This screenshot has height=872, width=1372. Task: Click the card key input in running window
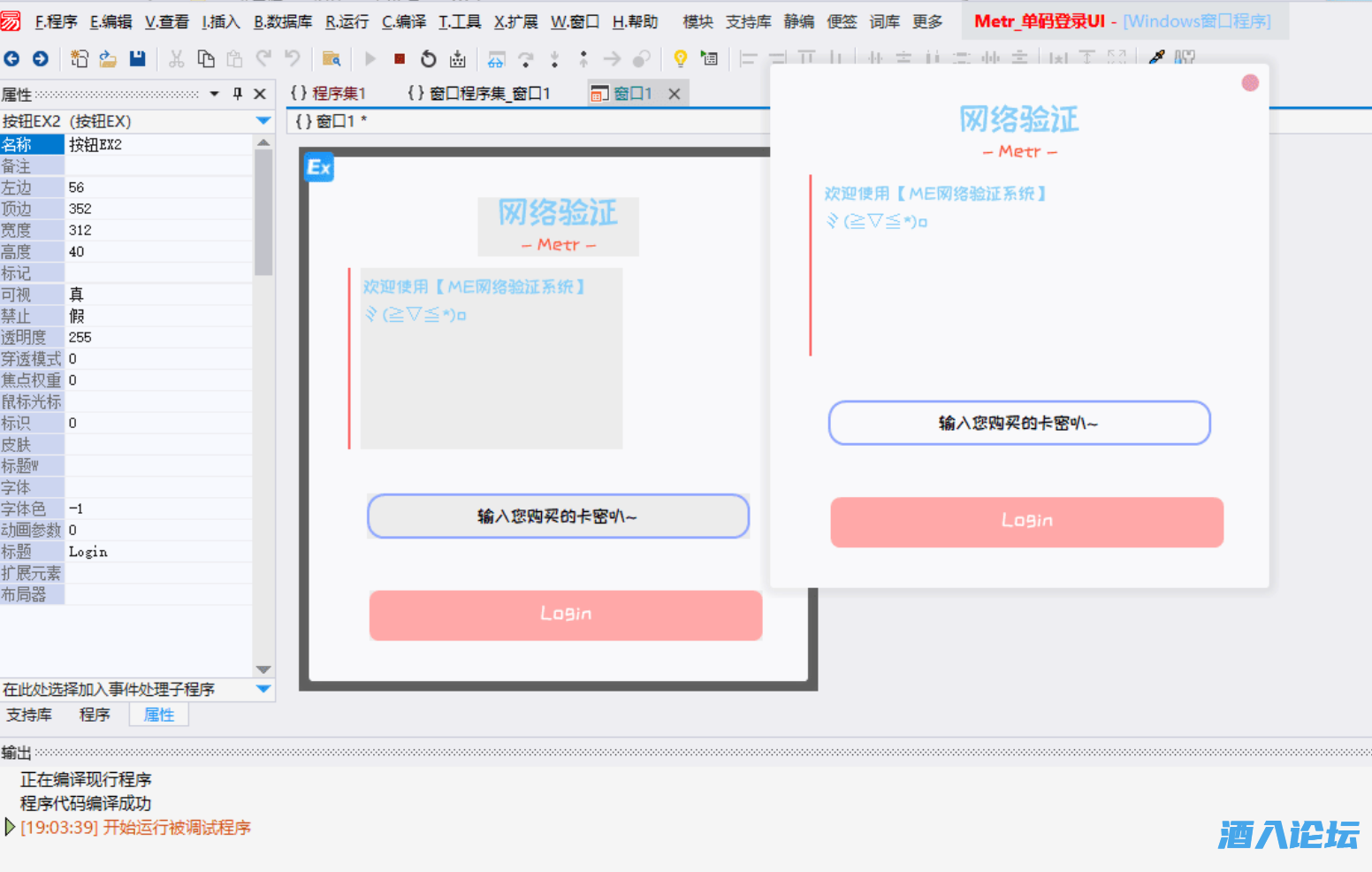click(x=1018, y=423)
